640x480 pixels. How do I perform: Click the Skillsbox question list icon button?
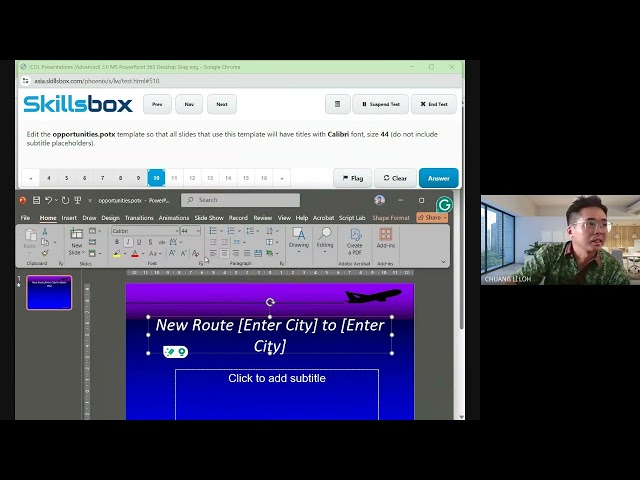pos(338,104)
